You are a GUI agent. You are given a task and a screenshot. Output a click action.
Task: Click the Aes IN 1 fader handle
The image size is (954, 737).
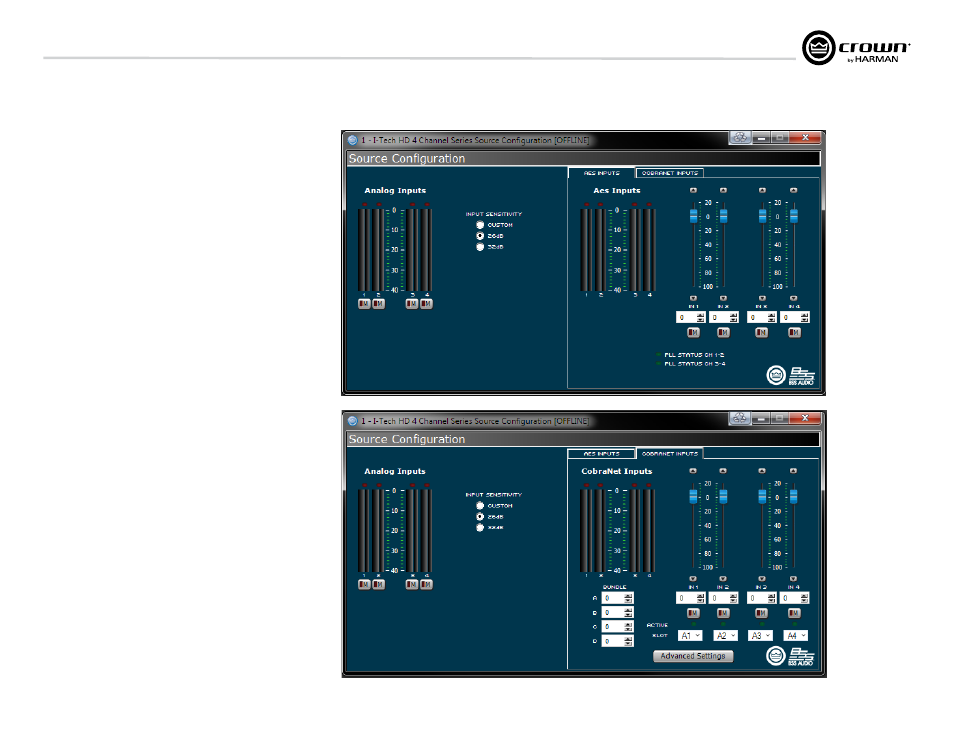click(x=694, y=215)
